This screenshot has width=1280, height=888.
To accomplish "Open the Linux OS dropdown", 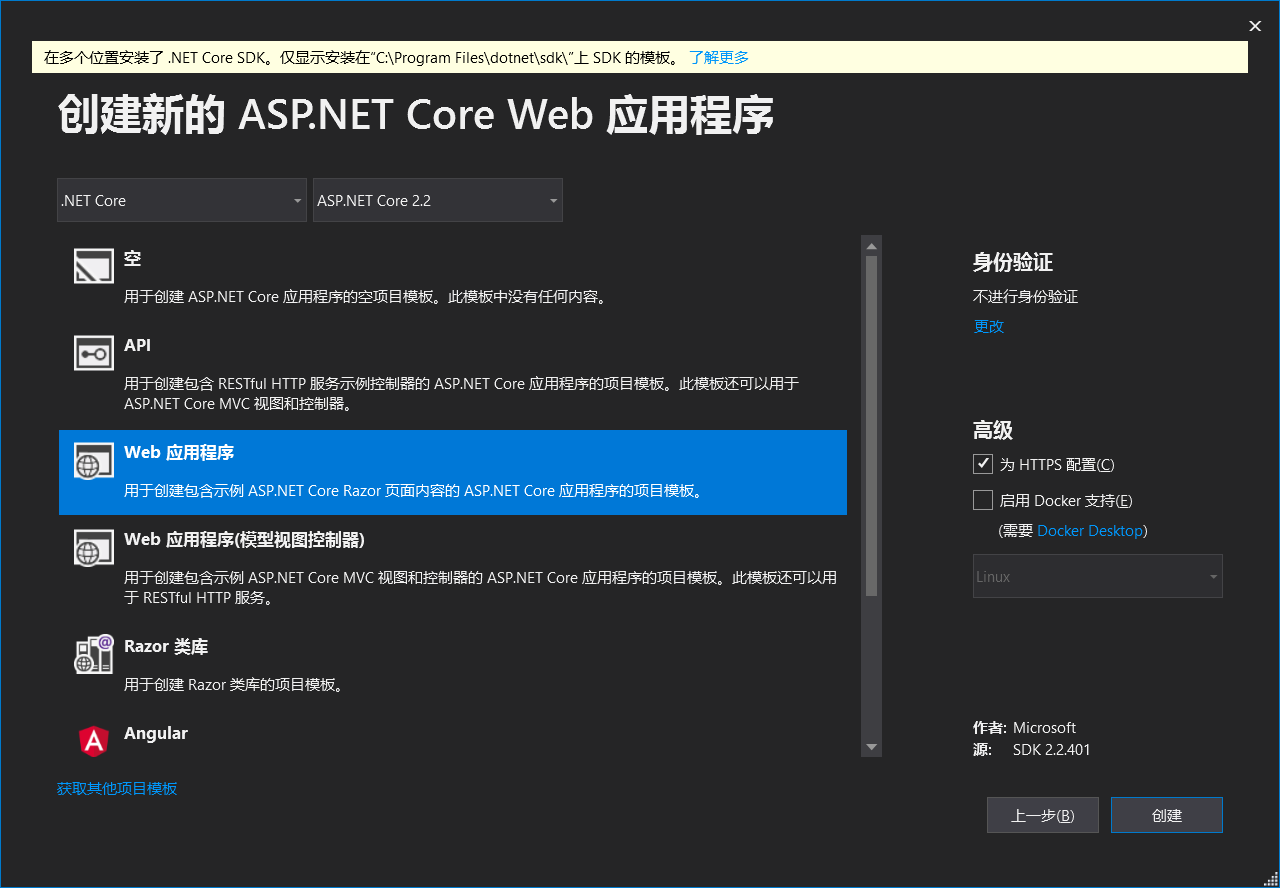I will click(1097, 576).
